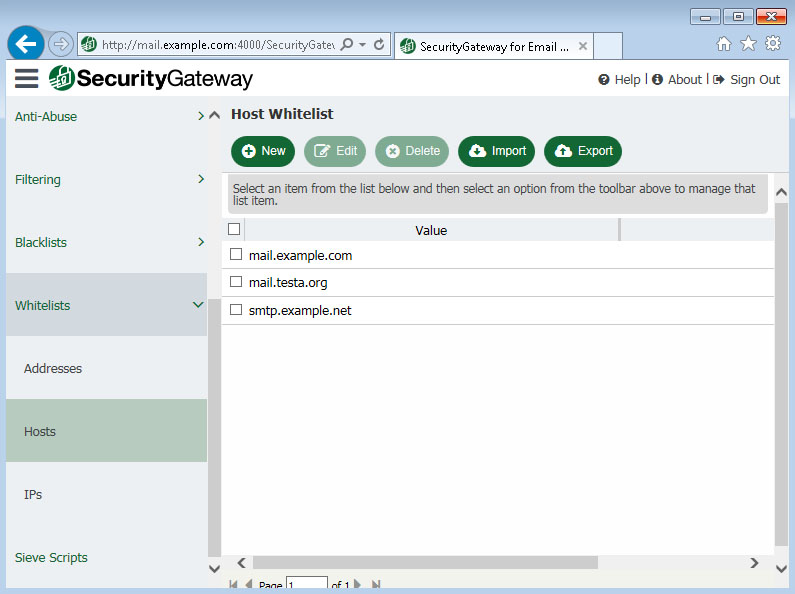795x594 pixels.
Task: Sort by the Value column header
Action: pos(431,230)
